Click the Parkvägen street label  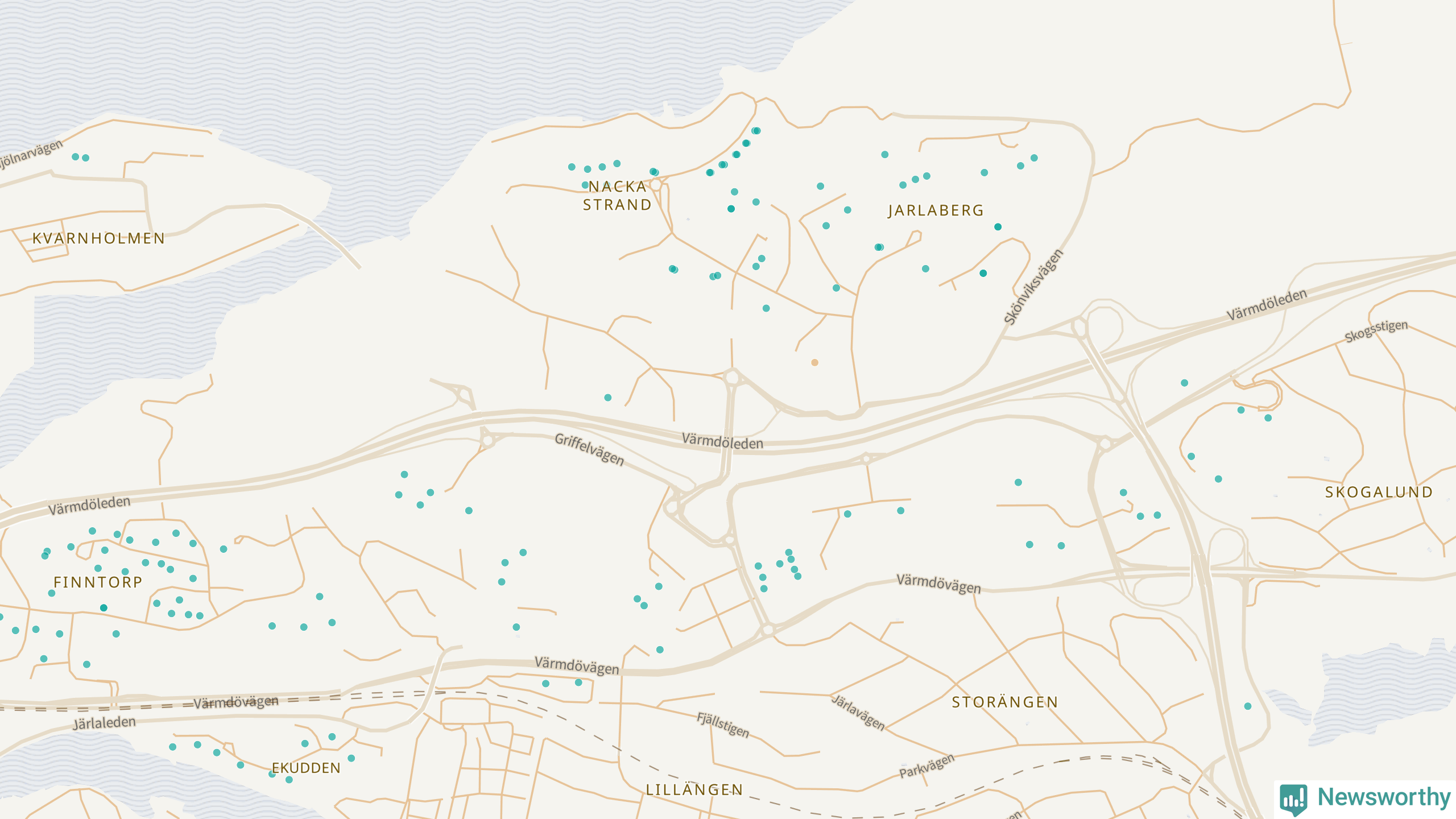(x=926, y=766)
